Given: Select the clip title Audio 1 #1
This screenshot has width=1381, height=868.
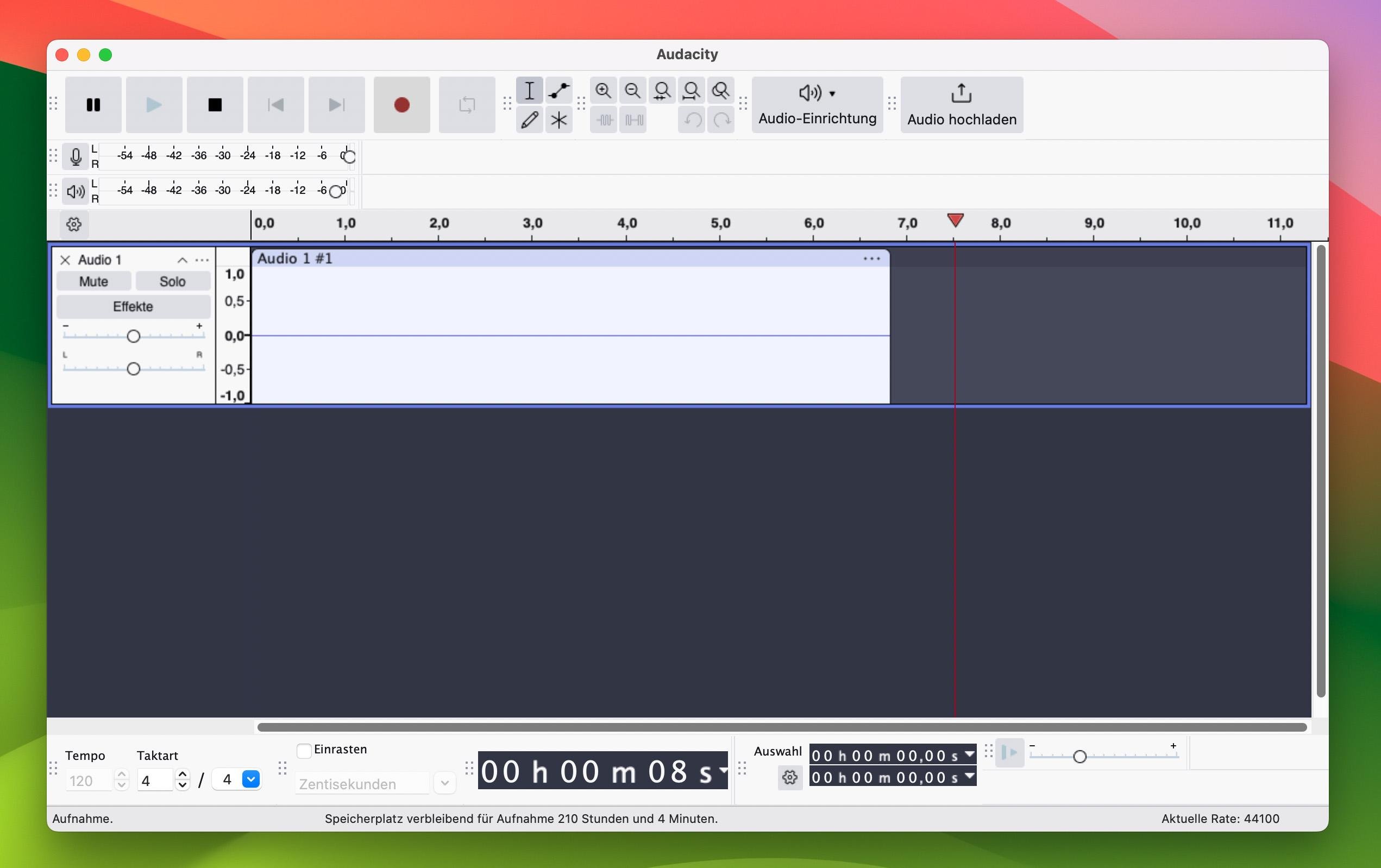Looking at the screenshot, I should click(x=295, y=259).
